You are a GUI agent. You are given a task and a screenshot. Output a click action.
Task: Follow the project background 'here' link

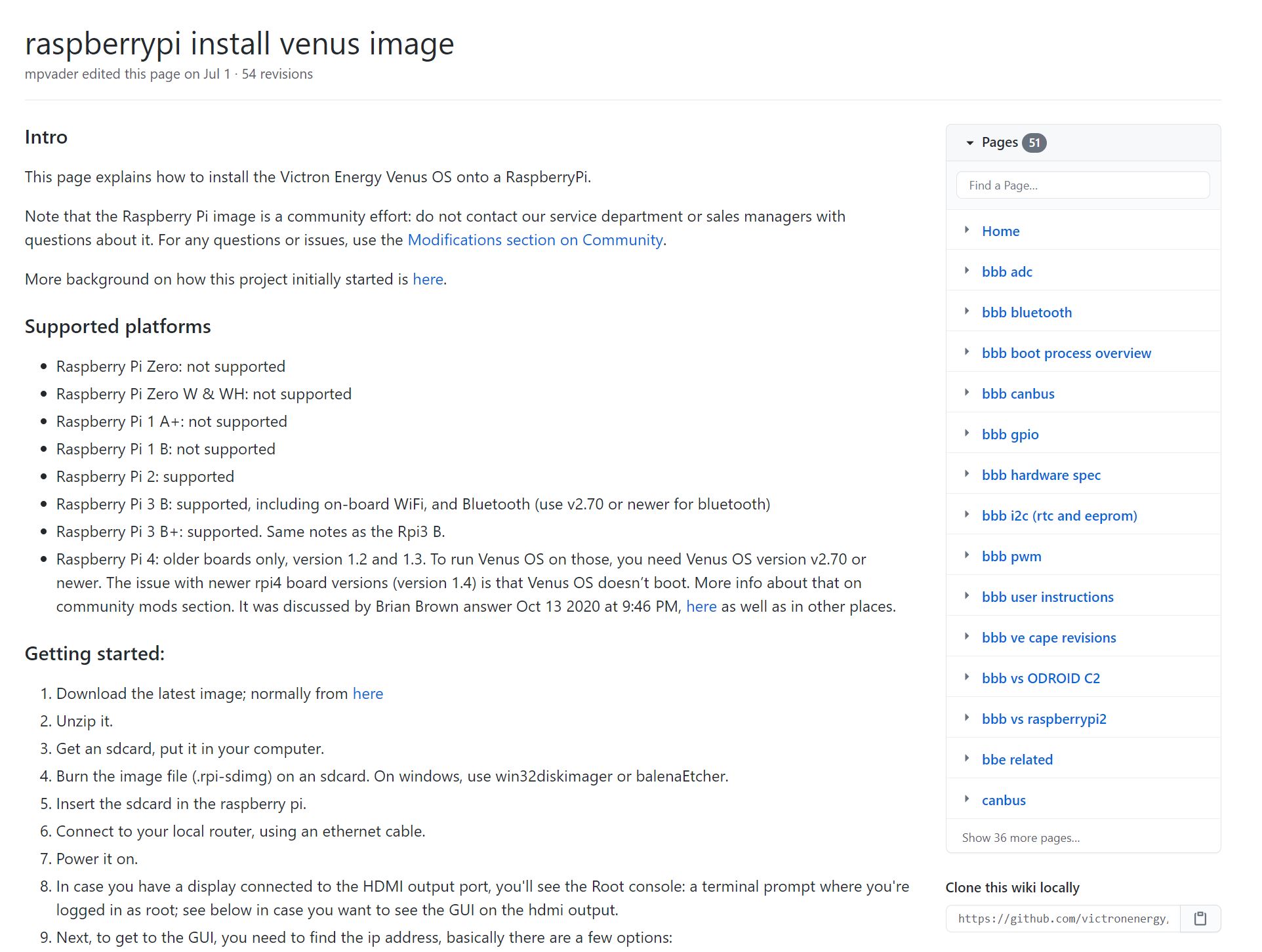tap(428, 279)
